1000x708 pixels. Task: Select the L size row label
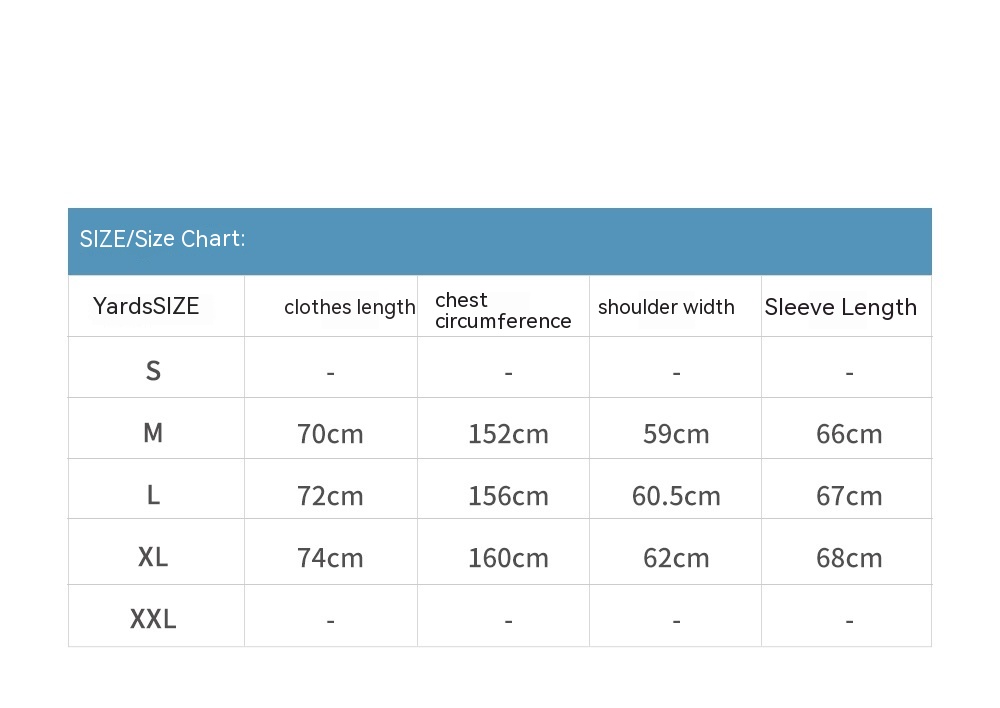(x=153, y=495)
